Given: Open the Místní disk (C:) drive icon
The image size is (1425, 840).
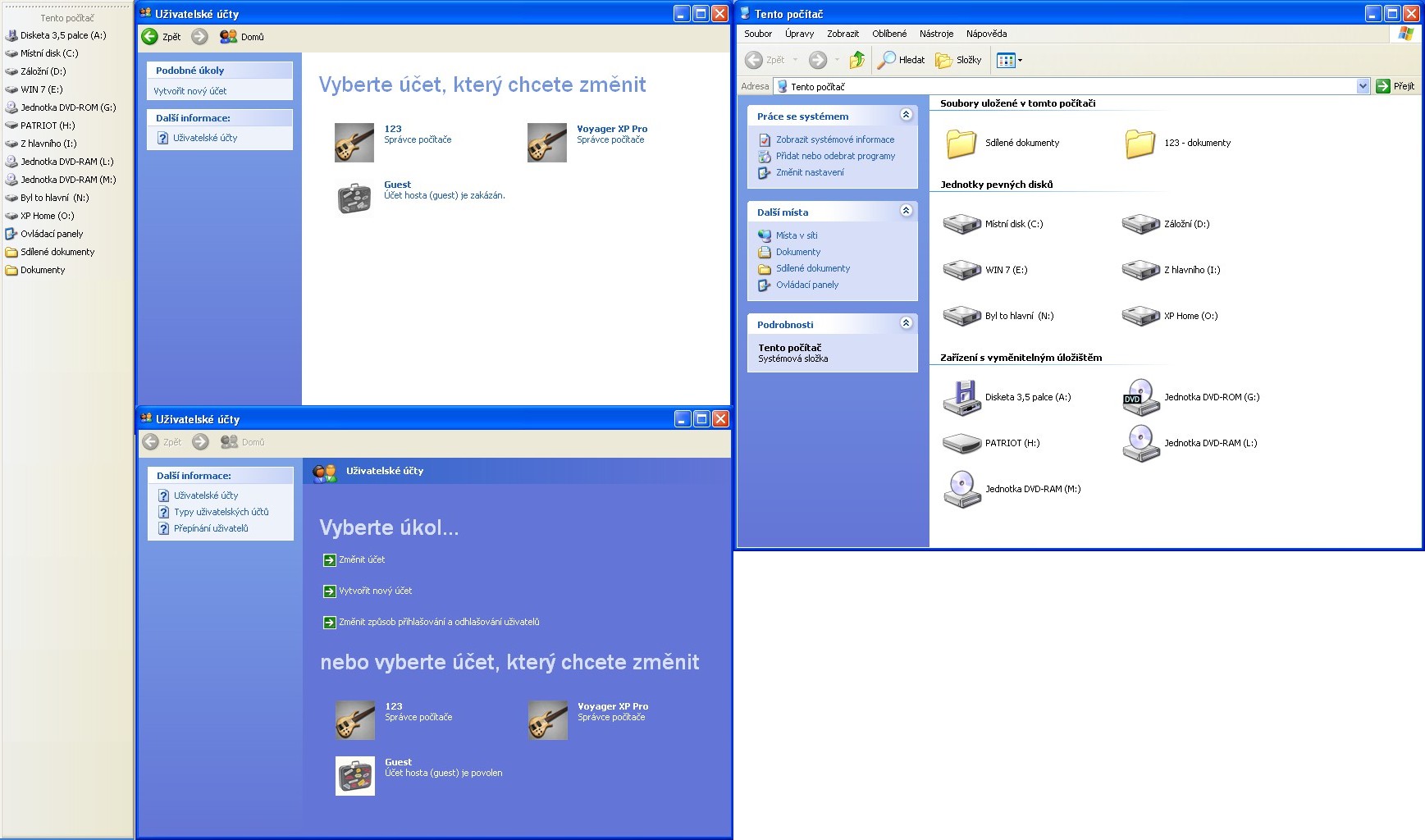Looking at the screenshot, I should pyautogui.click(x=961, y=224).
